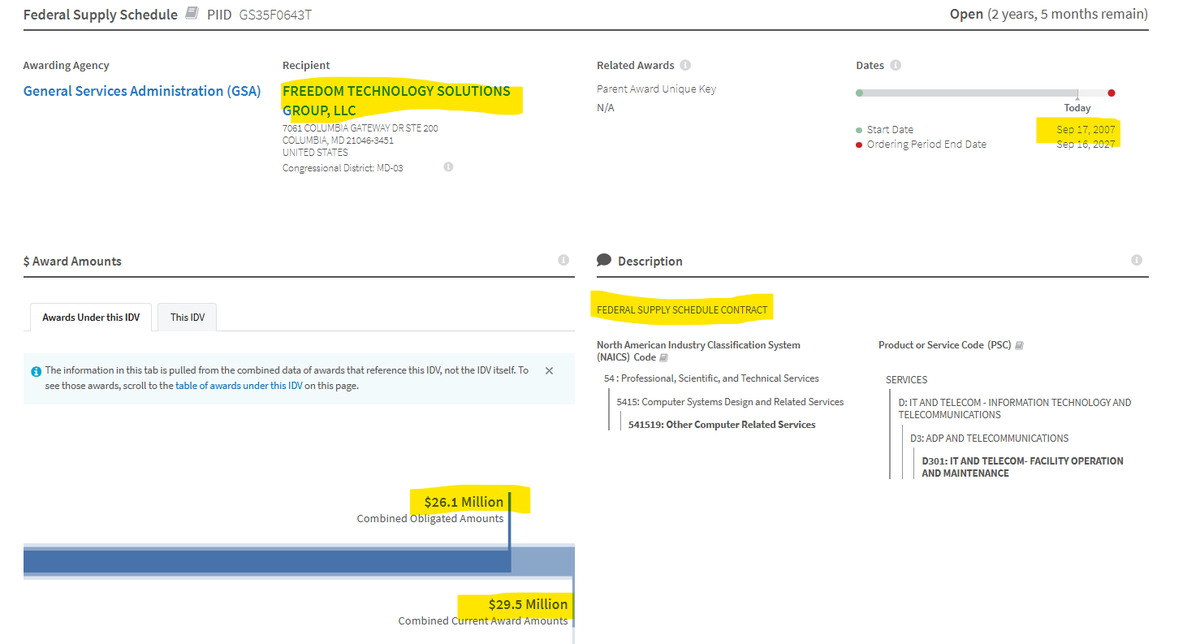
Task: Click the dark blue combined obligated amounts bar
Action: [x=266, y=561]
